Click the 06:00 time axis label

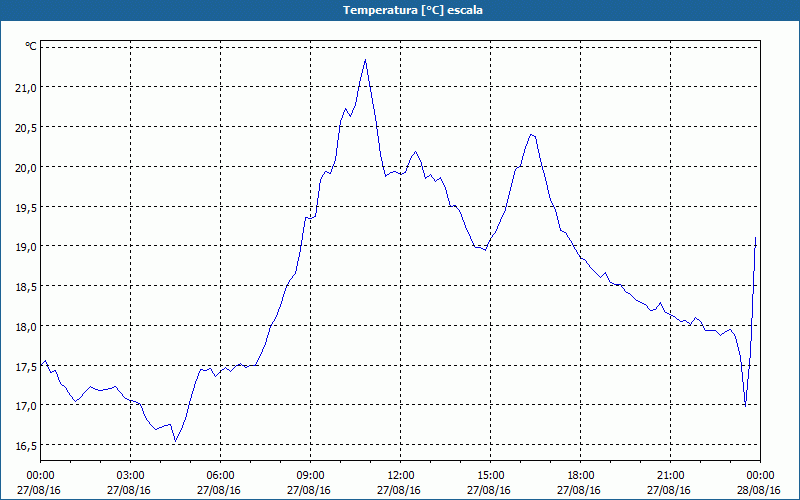pyautogui.click(x=220, y=476)
